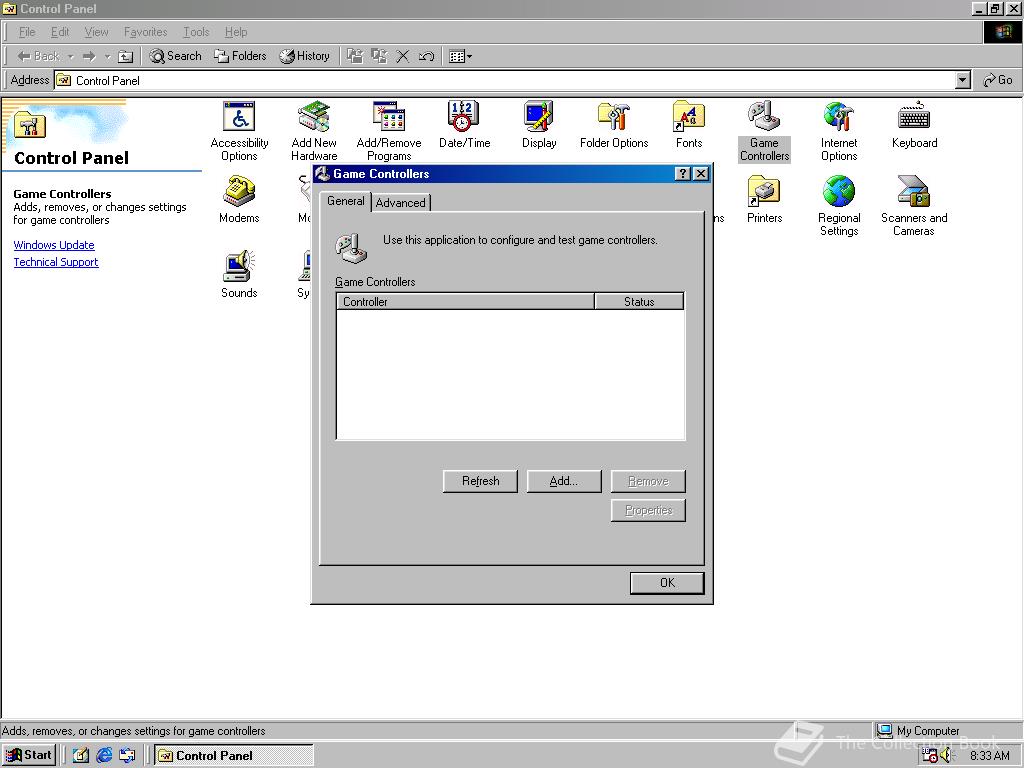The width and height of the screenshot is (1024, 768).
Task: Open the Fonts folder
Action: tap(689, 115)
